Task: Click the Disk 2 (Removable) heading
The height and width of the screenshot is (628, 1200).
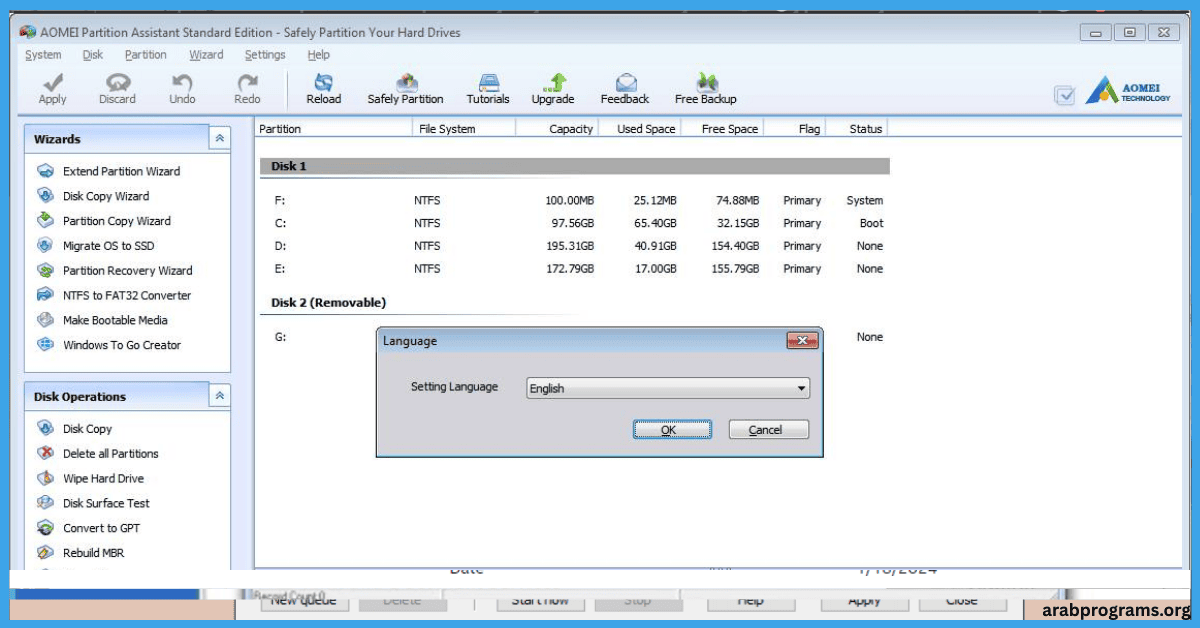Action: pyautogui.click(x=328, y=302)
